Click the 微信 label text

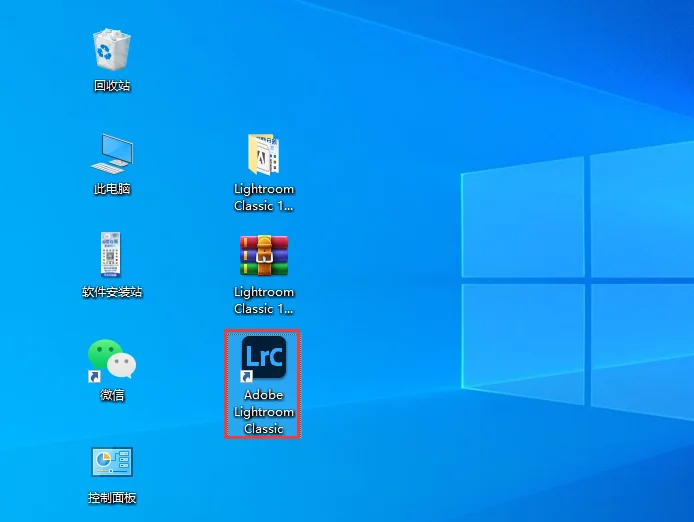(x=112, y=394)
